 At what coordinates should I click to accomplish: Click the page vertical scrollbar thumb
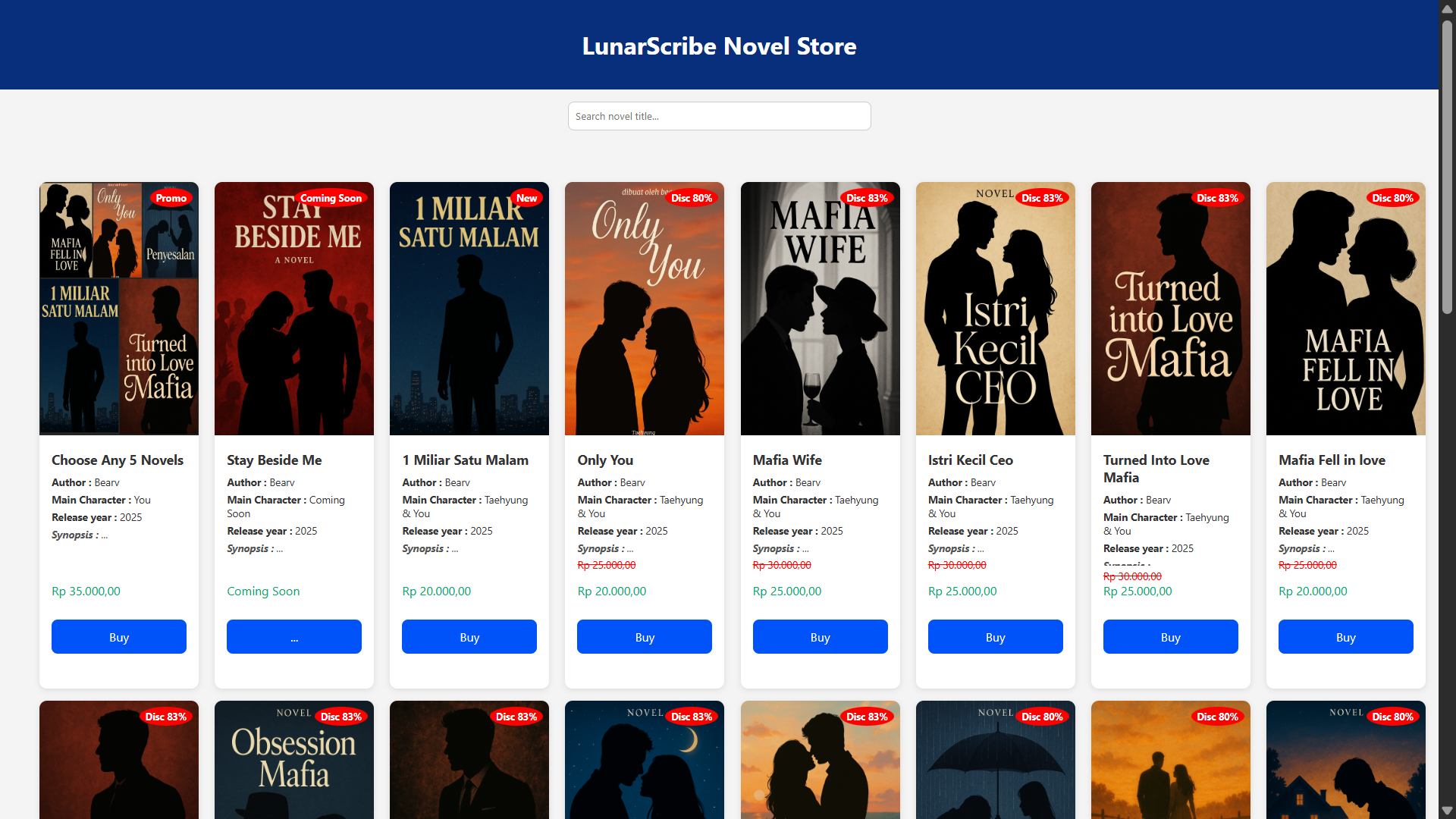click(x=1447, y=167)
